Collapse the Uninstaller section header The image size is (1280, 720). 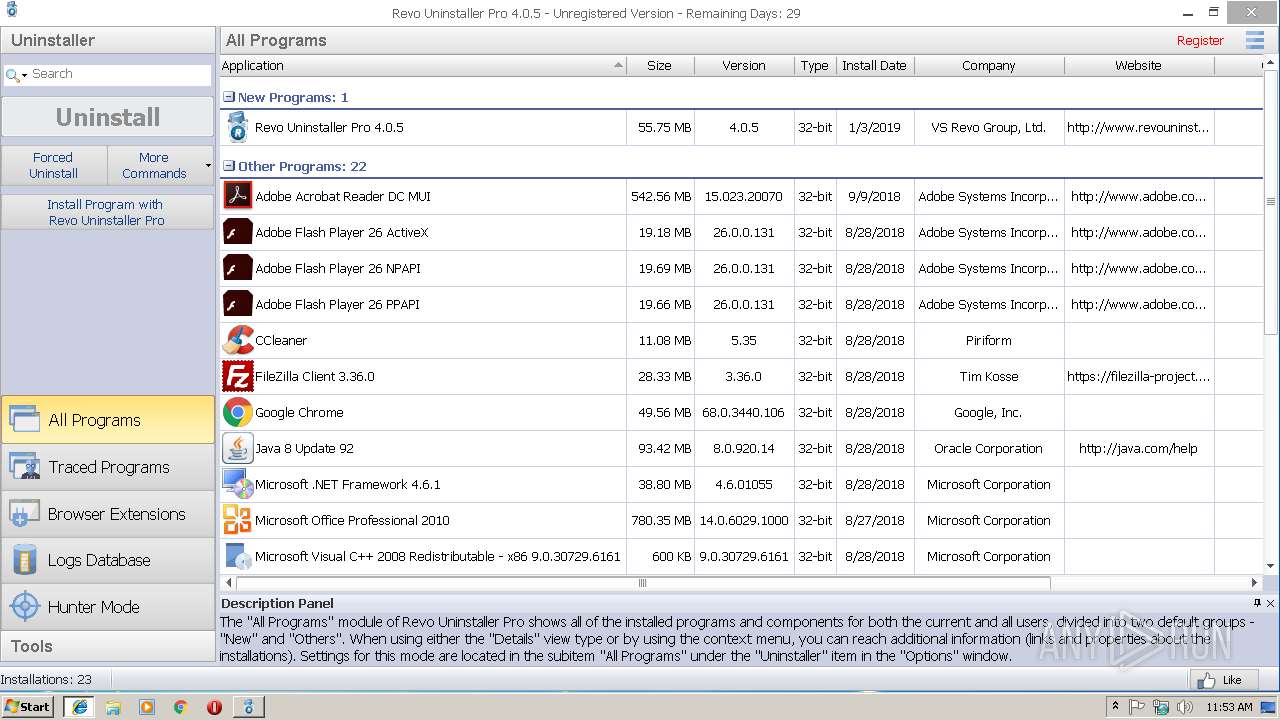tap(107, 40)
